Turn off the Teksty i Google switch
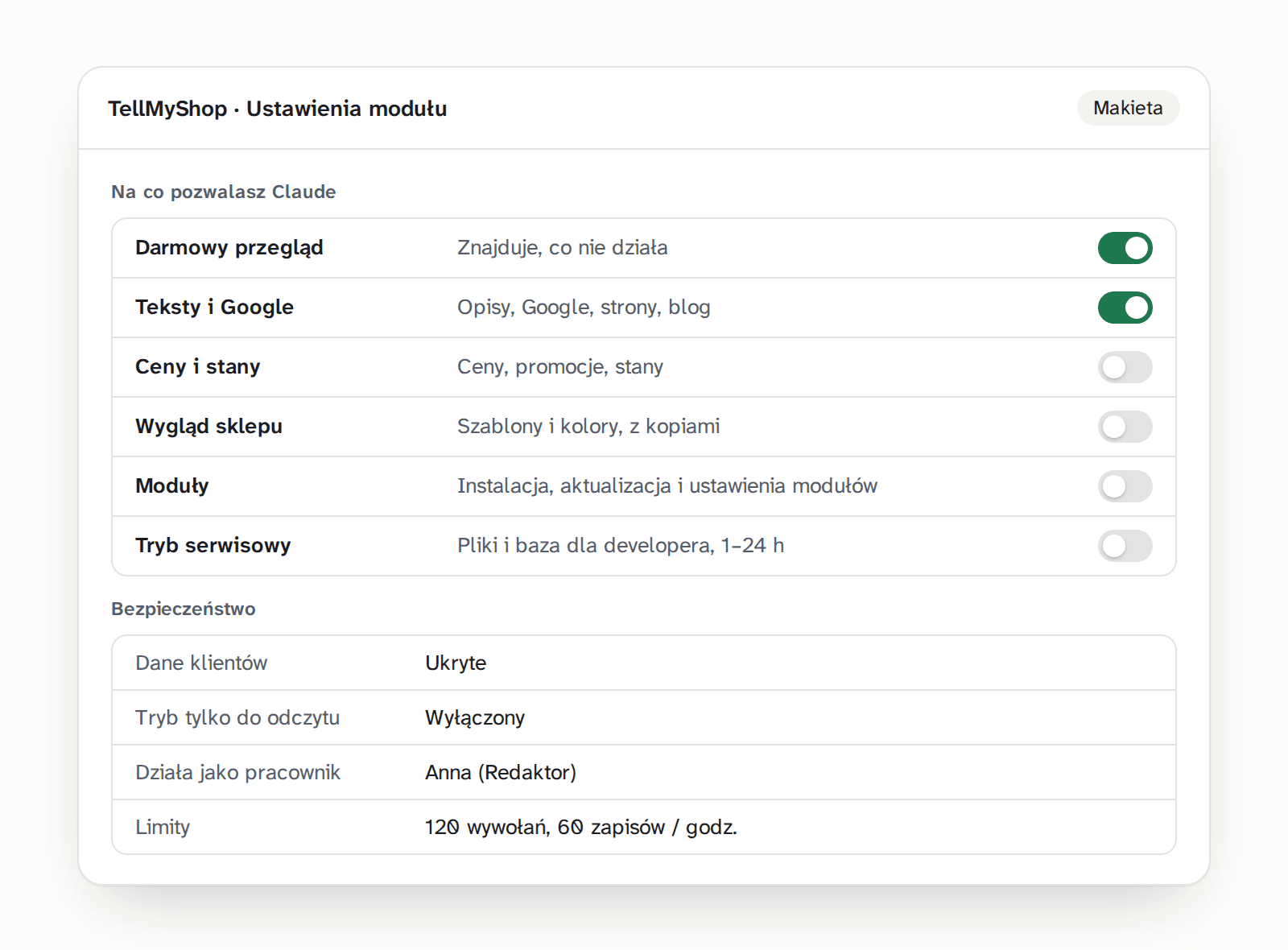This screenshot has height=950, width=1288. (1125, 308)
